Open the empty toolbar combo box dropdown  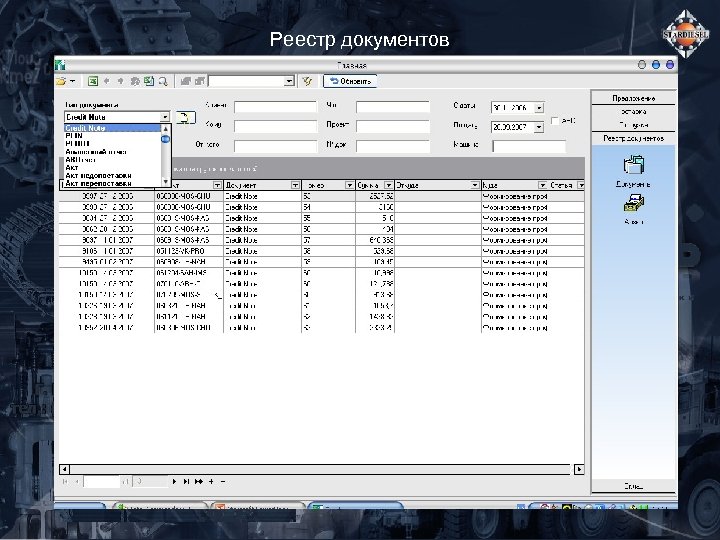(289, 81)
